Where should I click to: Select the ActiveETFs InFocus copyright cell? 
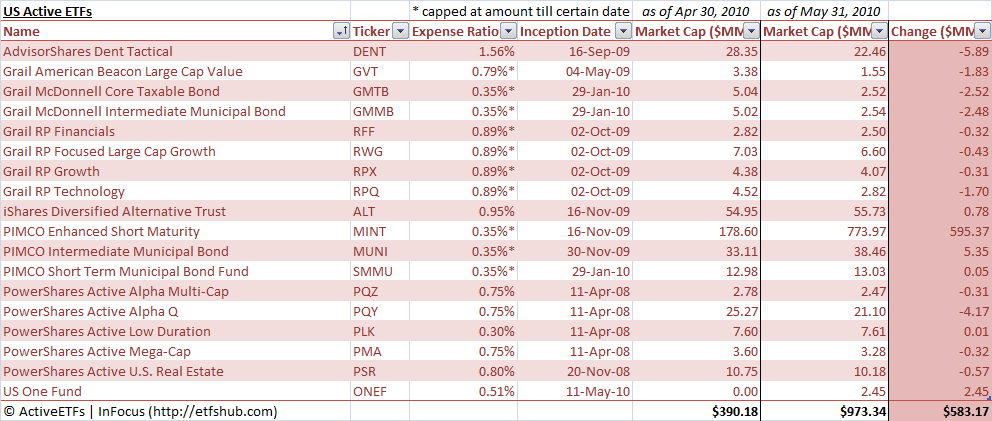[175, 412]
